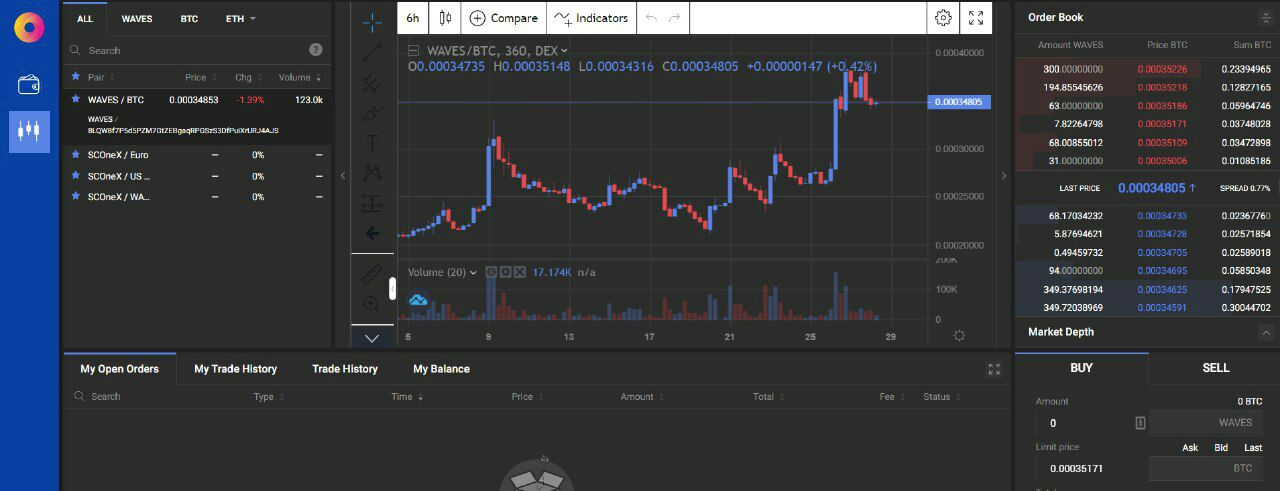Click the chart redo arrow
The height and width of the screenshot is (491, 1280).
coord(674,18)
